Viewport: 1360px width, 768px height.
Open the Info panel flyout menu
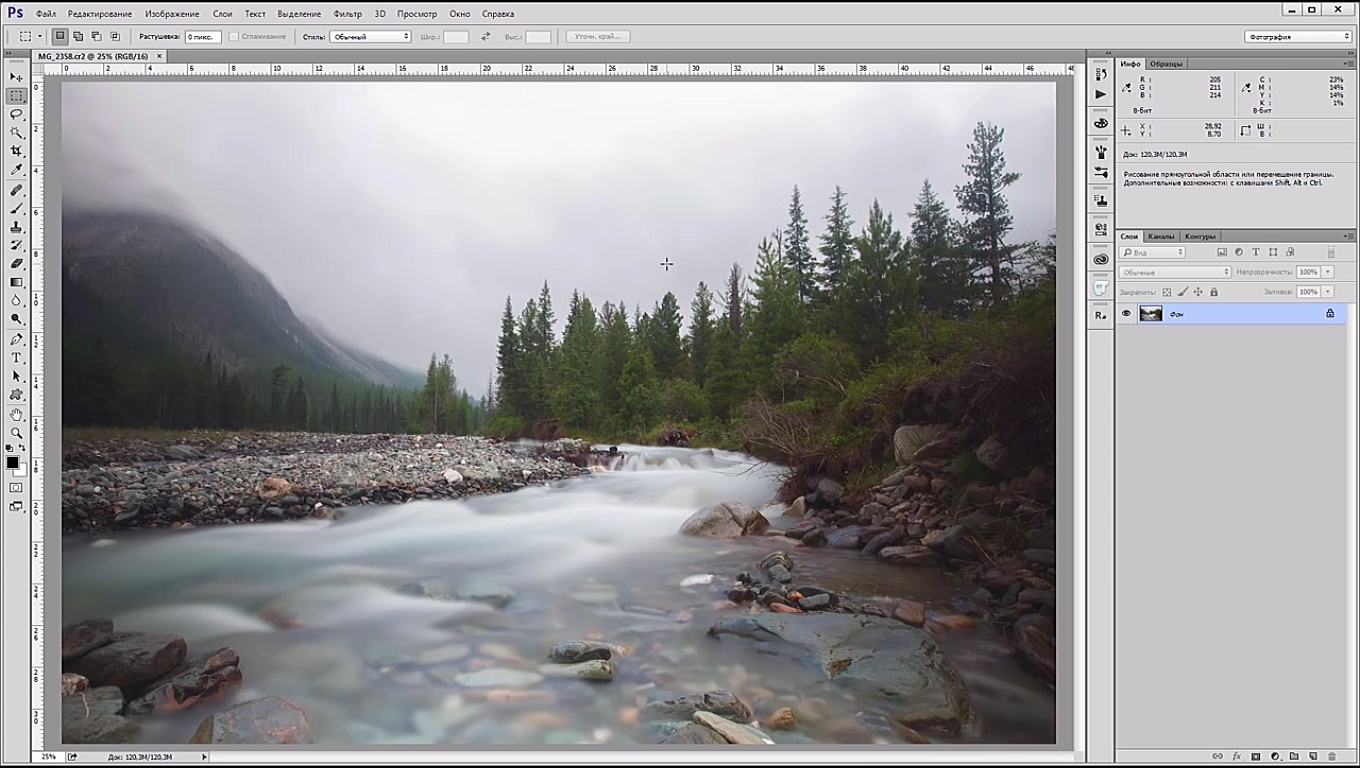coord(1347,63)
